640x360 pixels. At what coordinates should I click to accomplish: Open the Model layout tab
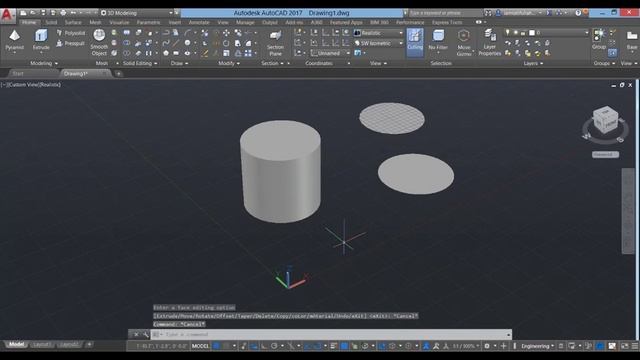tap(16, 344)
